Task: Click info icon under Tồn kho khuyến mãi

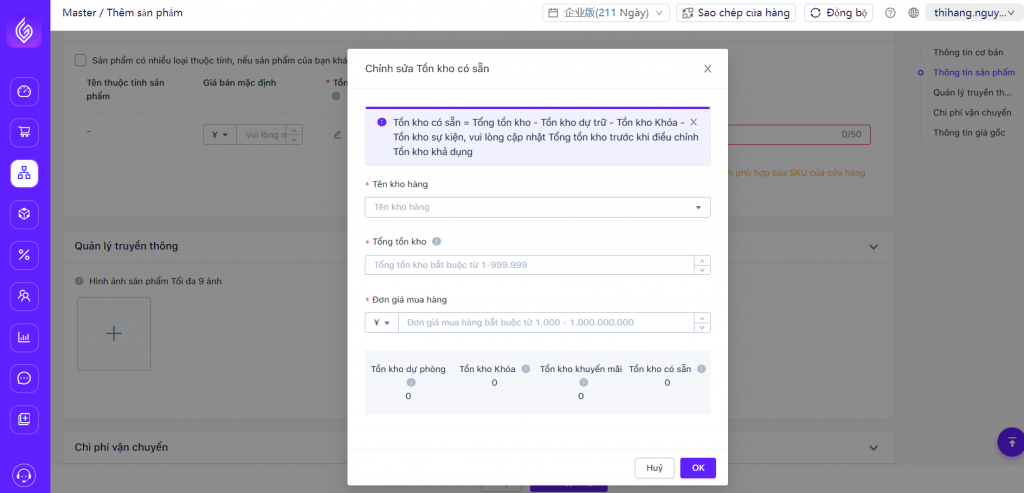Action: tap(583, 383)
